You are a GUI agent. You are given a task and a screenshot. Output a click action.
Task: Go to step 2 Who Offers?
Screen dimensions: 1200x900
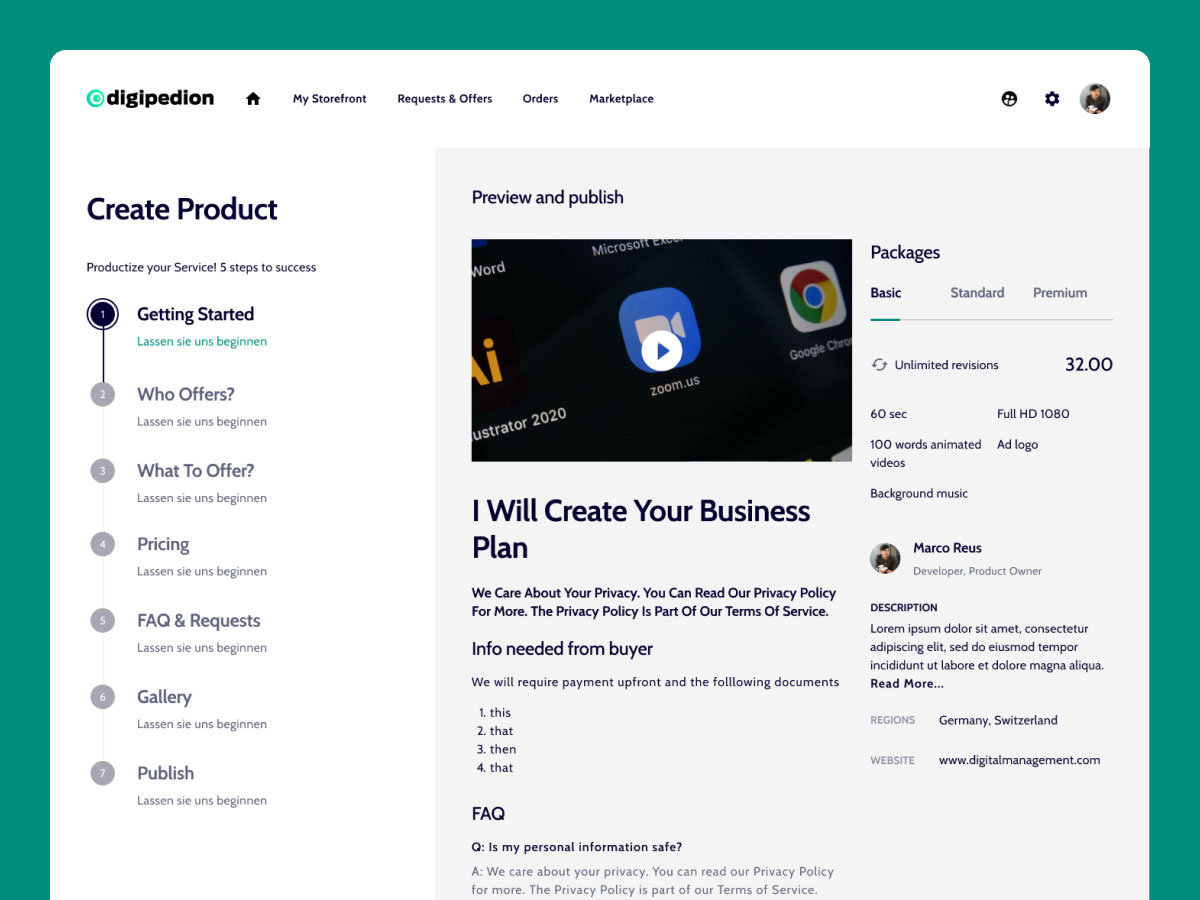coord(185,394)
